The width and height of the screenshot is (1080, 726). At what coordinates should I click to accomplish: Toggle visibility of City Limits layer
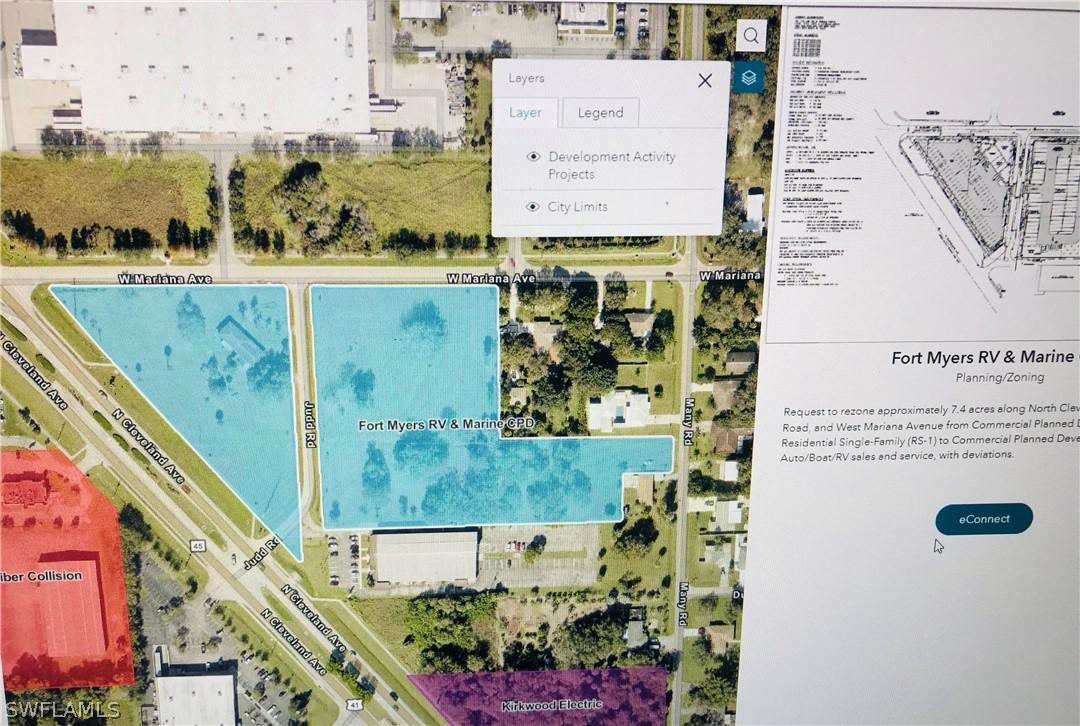pos(532,206)
